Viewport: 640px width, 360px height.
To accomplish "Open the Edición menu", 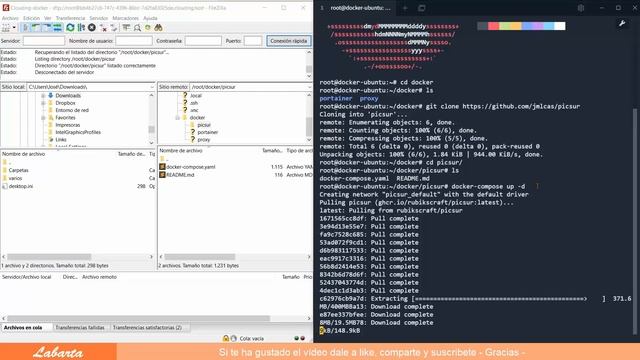I will point(31,18).
